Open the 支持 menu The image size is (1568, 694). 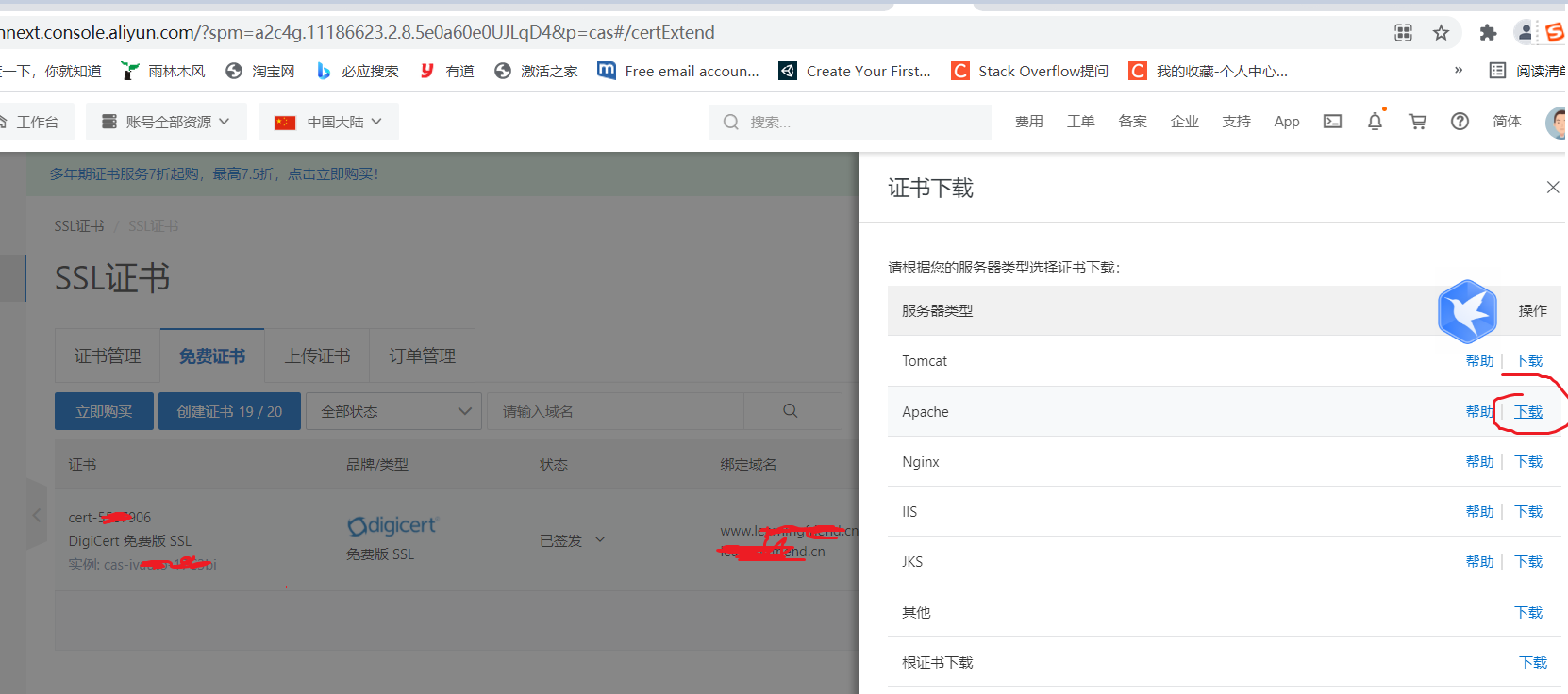click(x=1236, y=122)
